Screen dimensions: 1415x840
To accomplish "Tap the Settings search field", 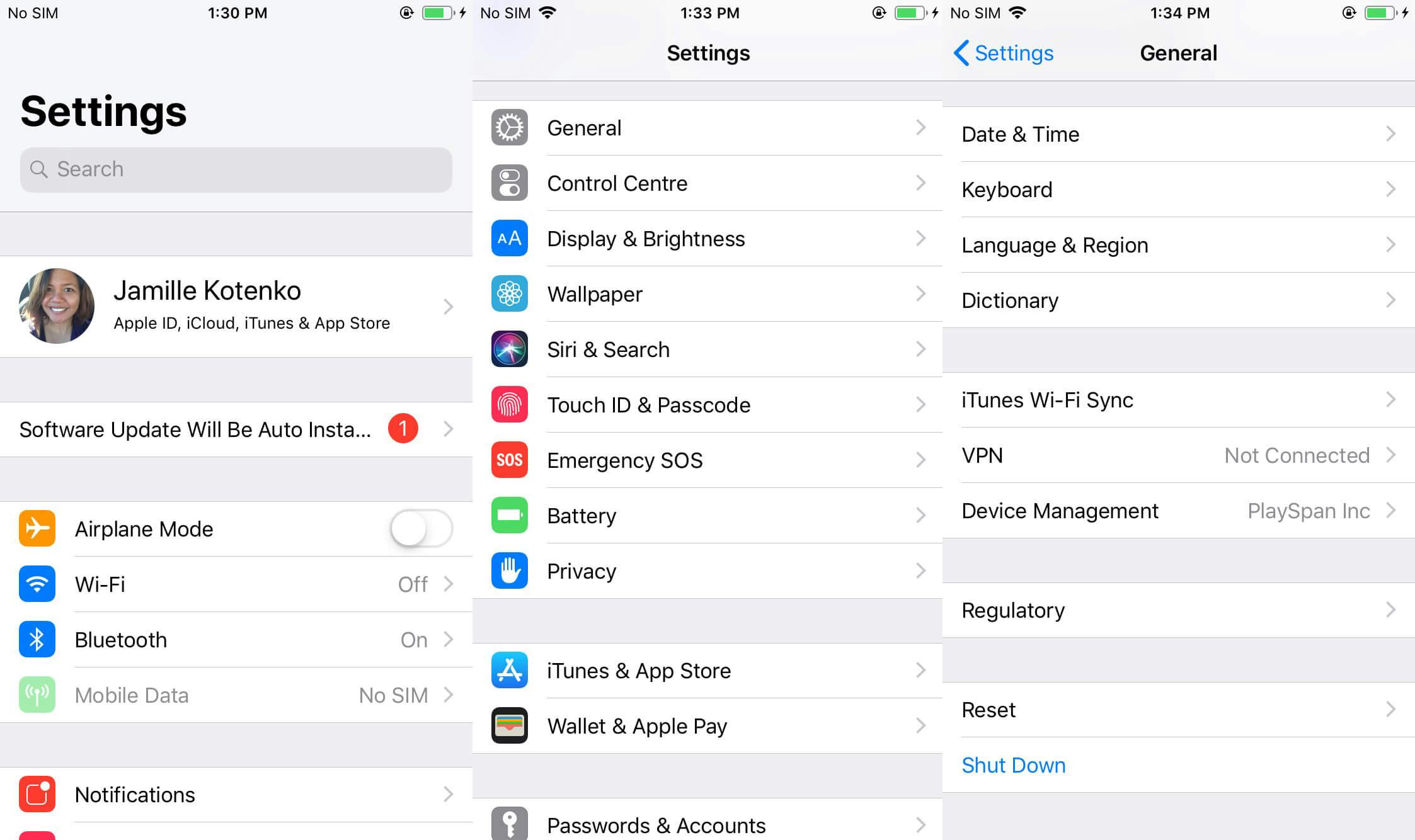I will pos(236,169).
